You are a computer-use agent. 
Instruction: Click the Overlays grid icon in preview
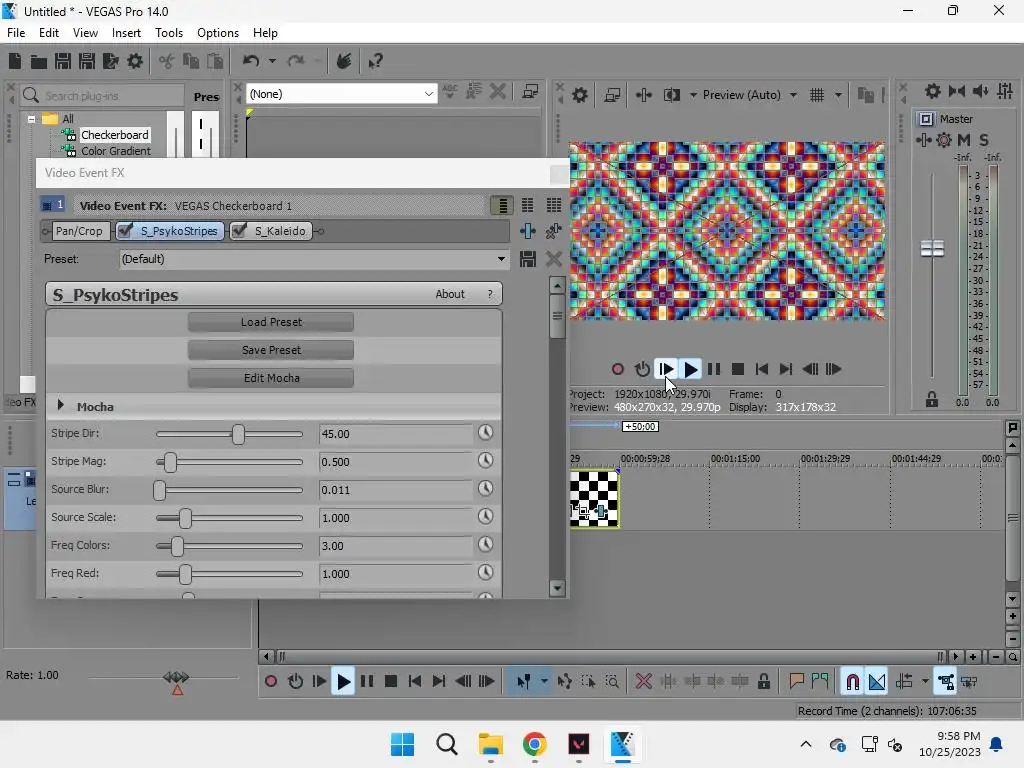click(817, 95)
